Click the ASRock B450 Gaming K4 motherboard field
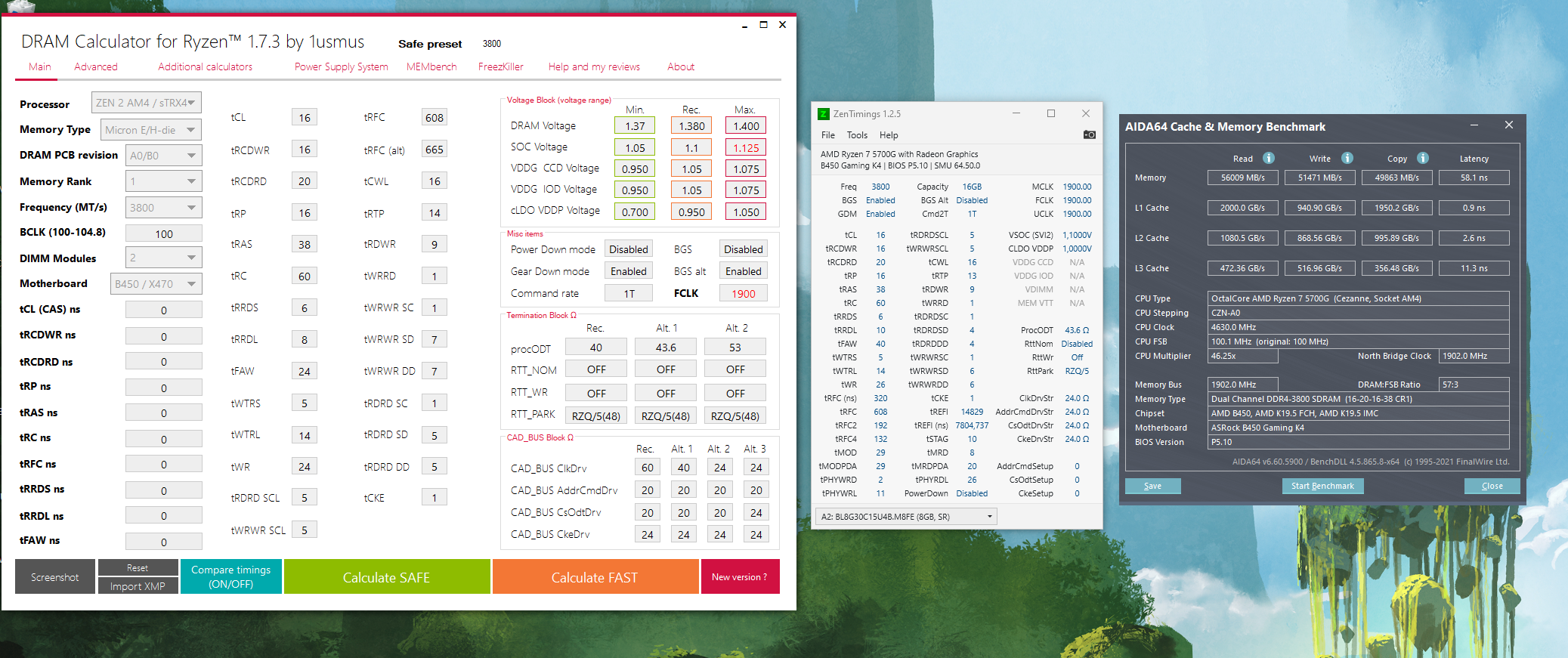Screen dimensions: 1568x658 (x=1359, y=428)
